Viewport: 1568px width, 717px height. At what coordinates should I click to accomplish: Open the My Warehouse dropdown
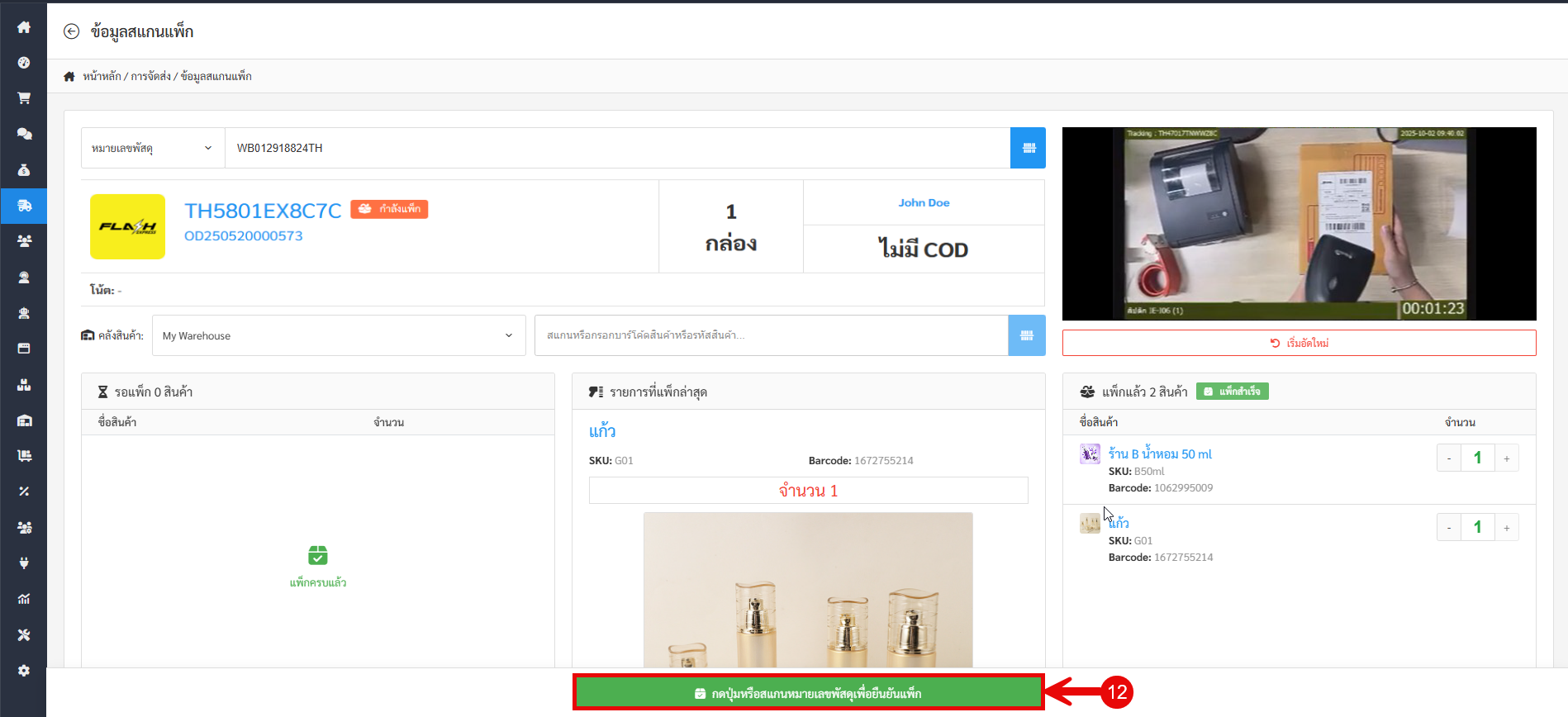[339, 335]
